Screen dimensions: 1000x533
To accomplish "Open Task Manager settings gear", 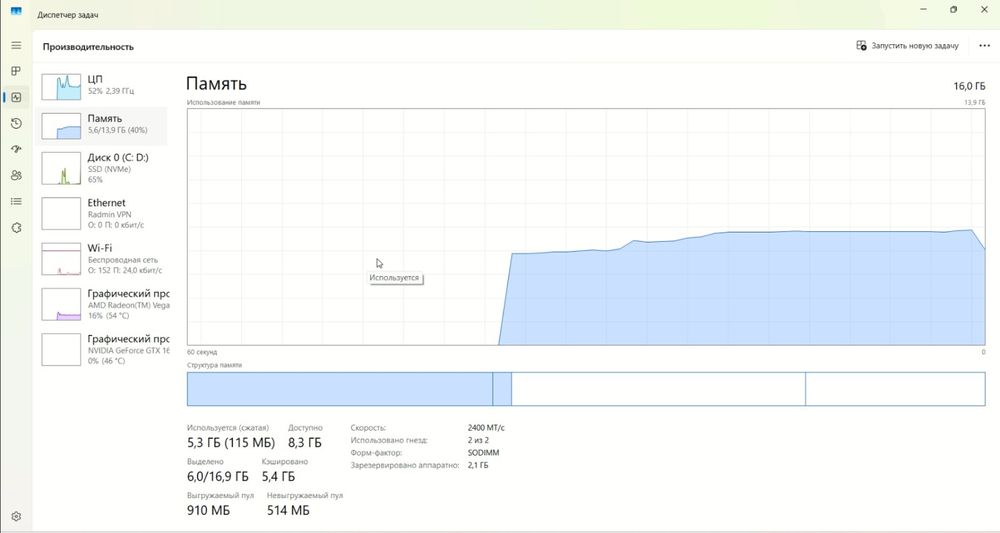I will [17, 516].
